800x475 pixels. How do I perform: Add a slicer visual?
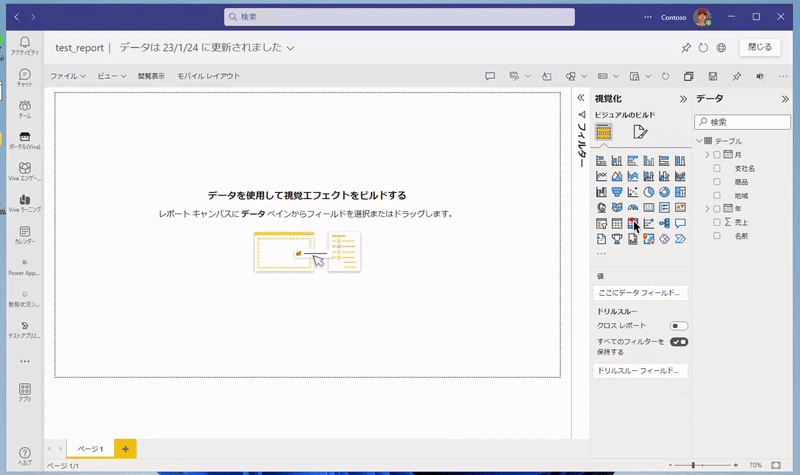pos(601,223)
